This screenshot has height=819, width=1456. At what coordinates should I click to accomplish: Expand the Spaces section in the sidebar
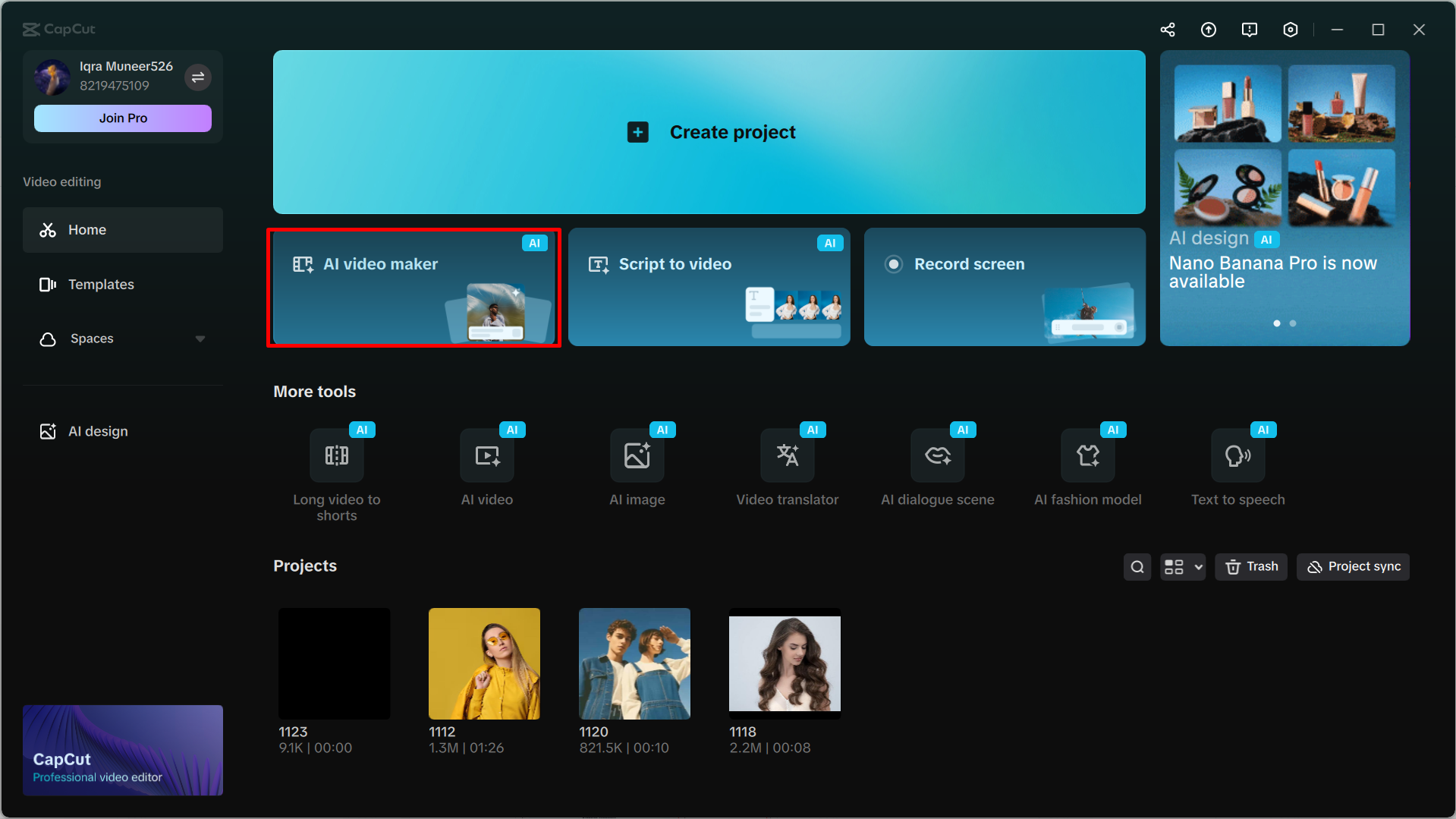pyautogui.click(x=200, y=339)
